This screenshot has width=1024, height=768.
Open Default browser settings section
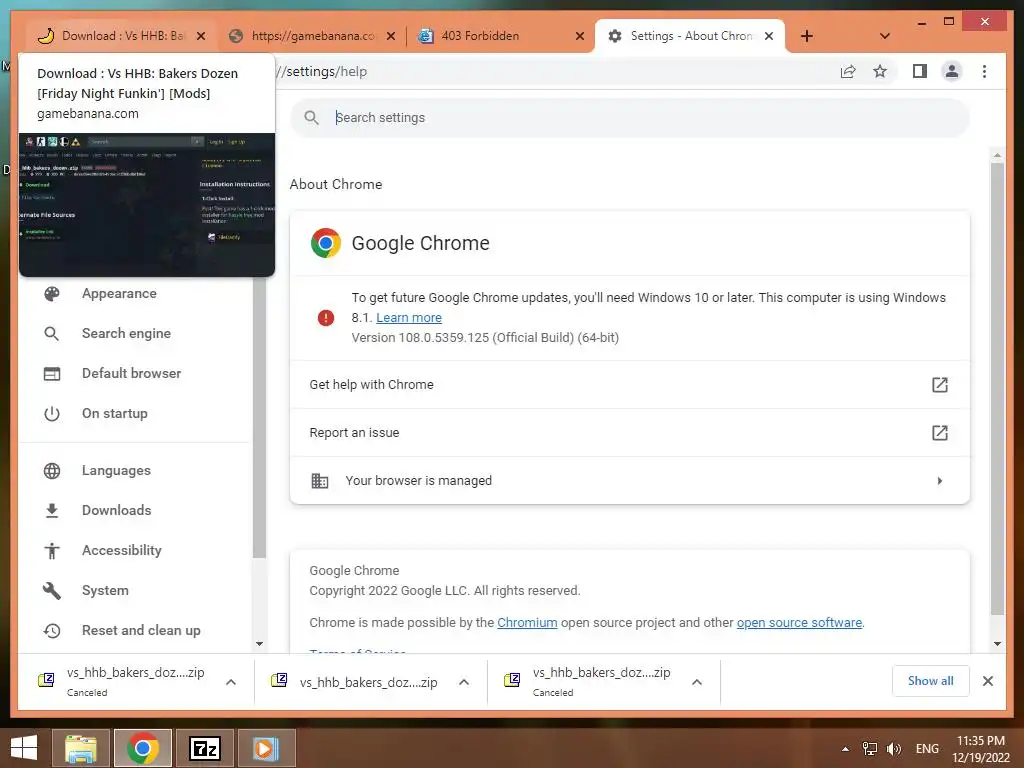coord(131,374)
